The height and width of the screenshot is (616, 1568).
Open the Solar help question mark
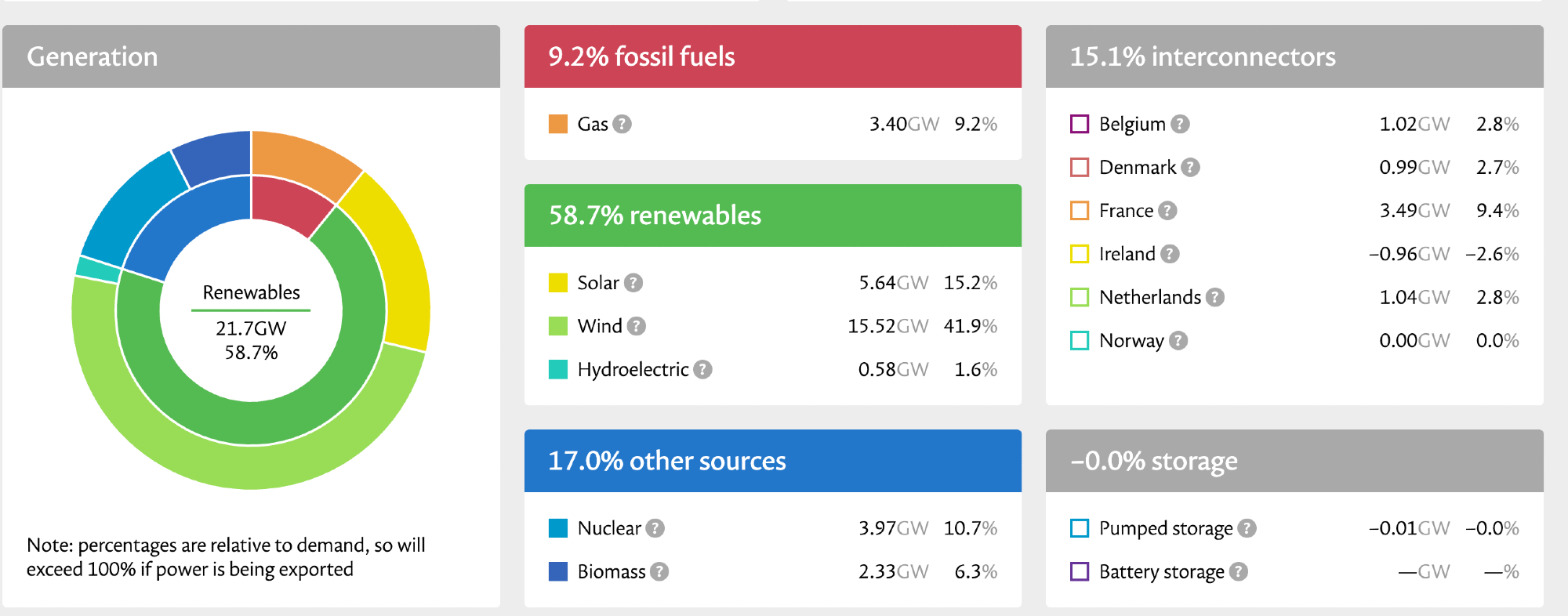click(x=633, y=283)
